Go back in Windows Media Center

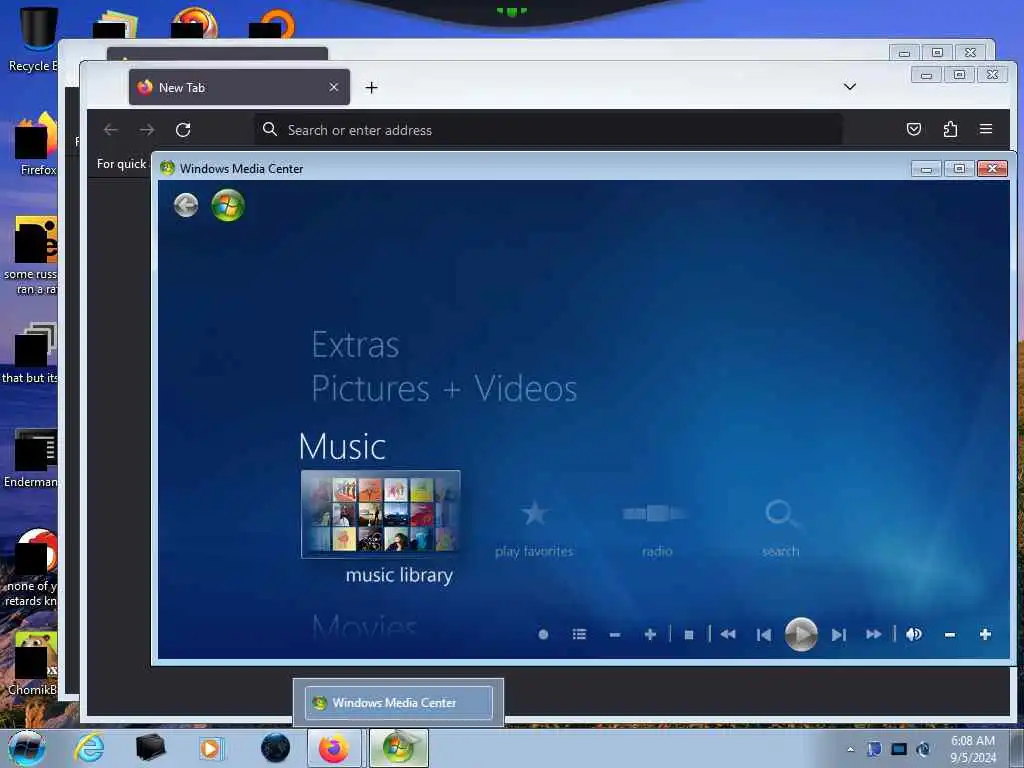[186, 206]
